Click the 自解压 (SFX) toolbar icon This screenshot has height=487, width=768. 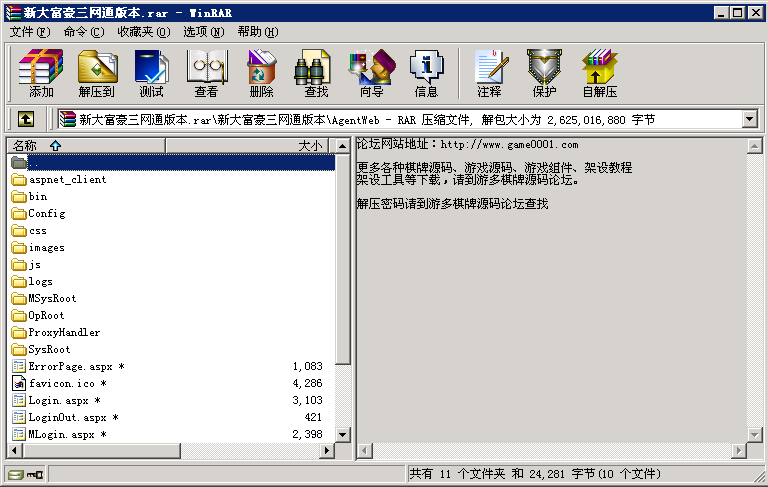599,73
